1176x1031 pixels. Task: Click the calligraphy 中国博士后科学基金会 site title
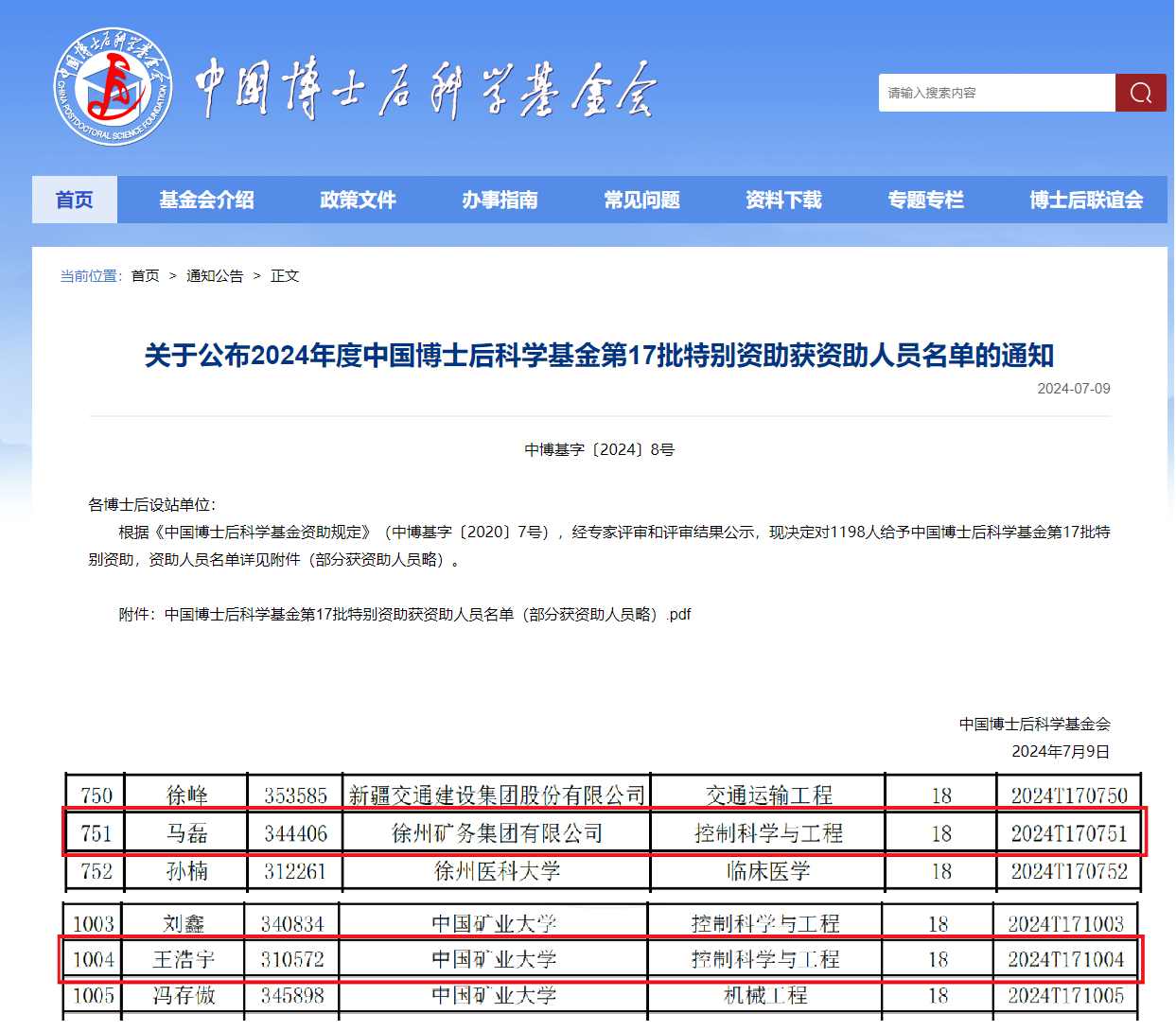point(426,91)
